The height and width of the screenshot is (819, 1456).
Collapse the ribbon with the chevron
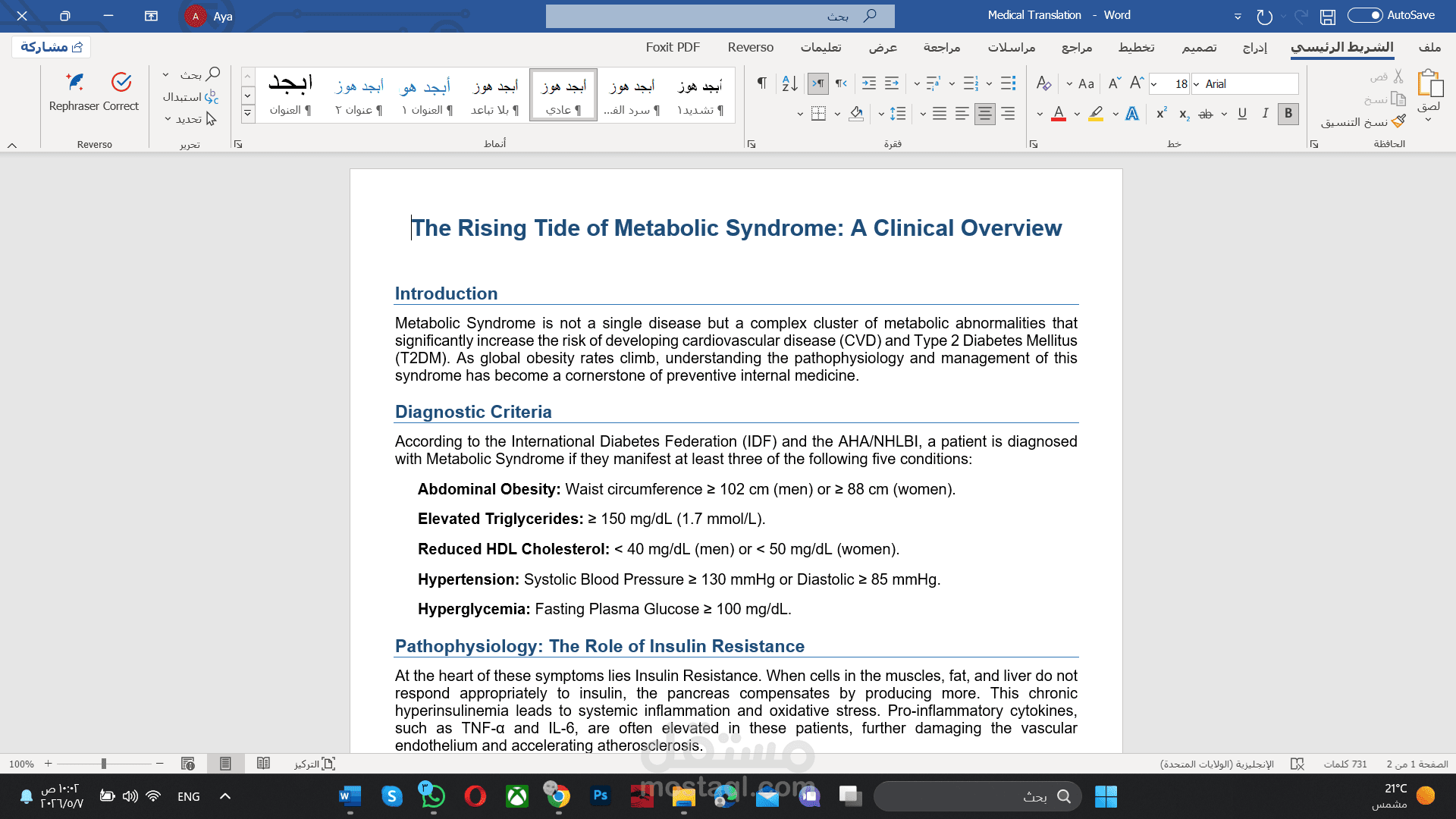(12, 145)
